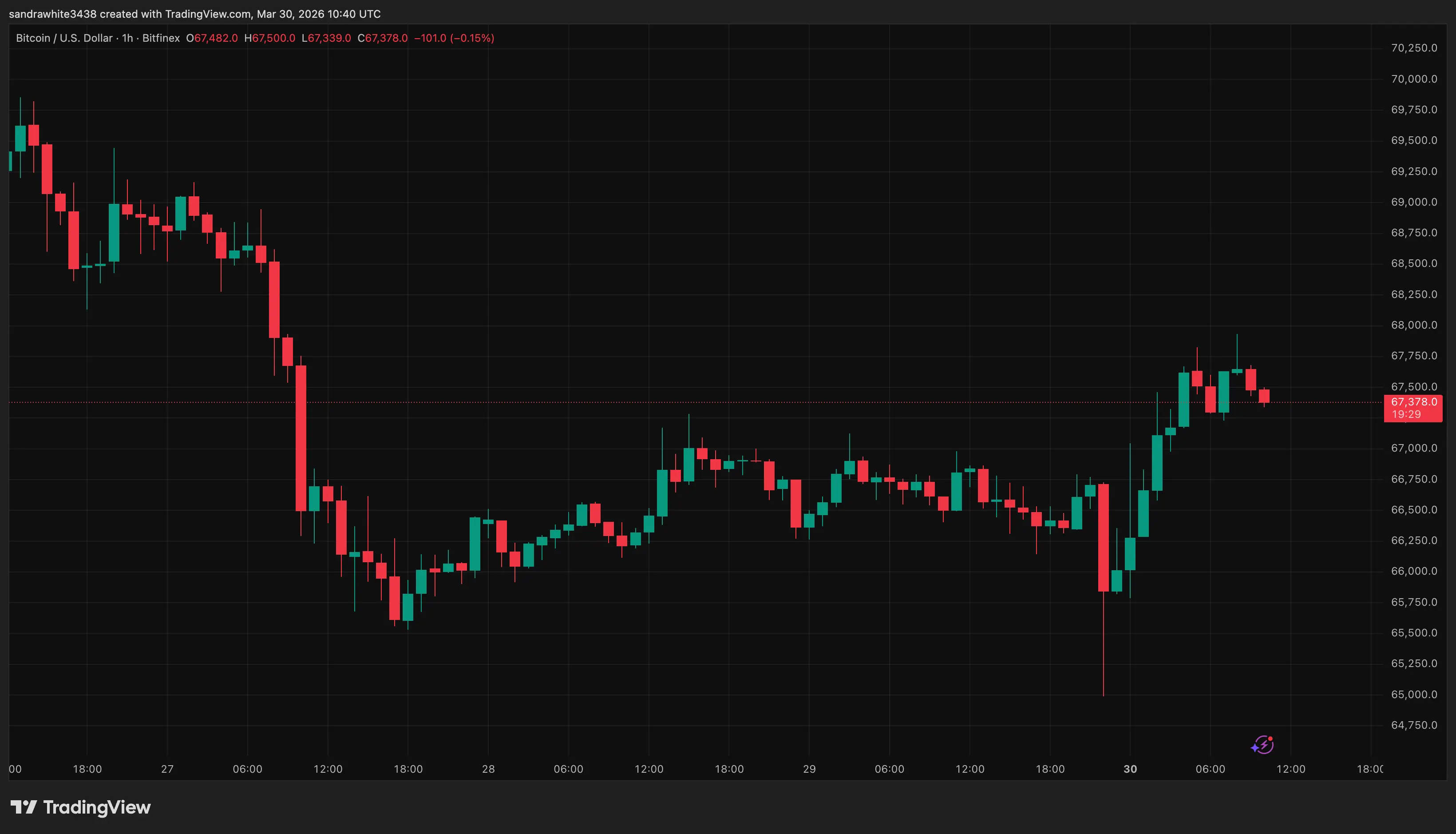Click the 69,750.0 price axis label

1414,109
